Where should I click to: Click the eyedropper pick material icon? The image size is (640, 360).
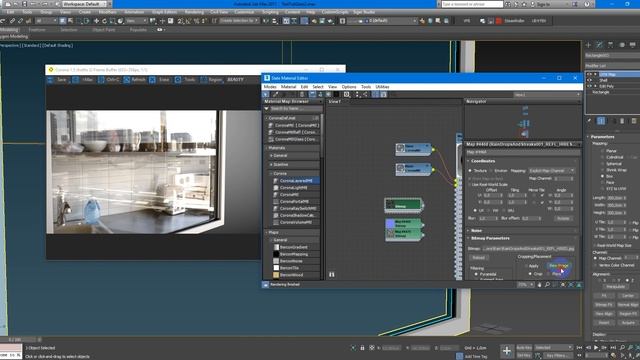(276, 95)
